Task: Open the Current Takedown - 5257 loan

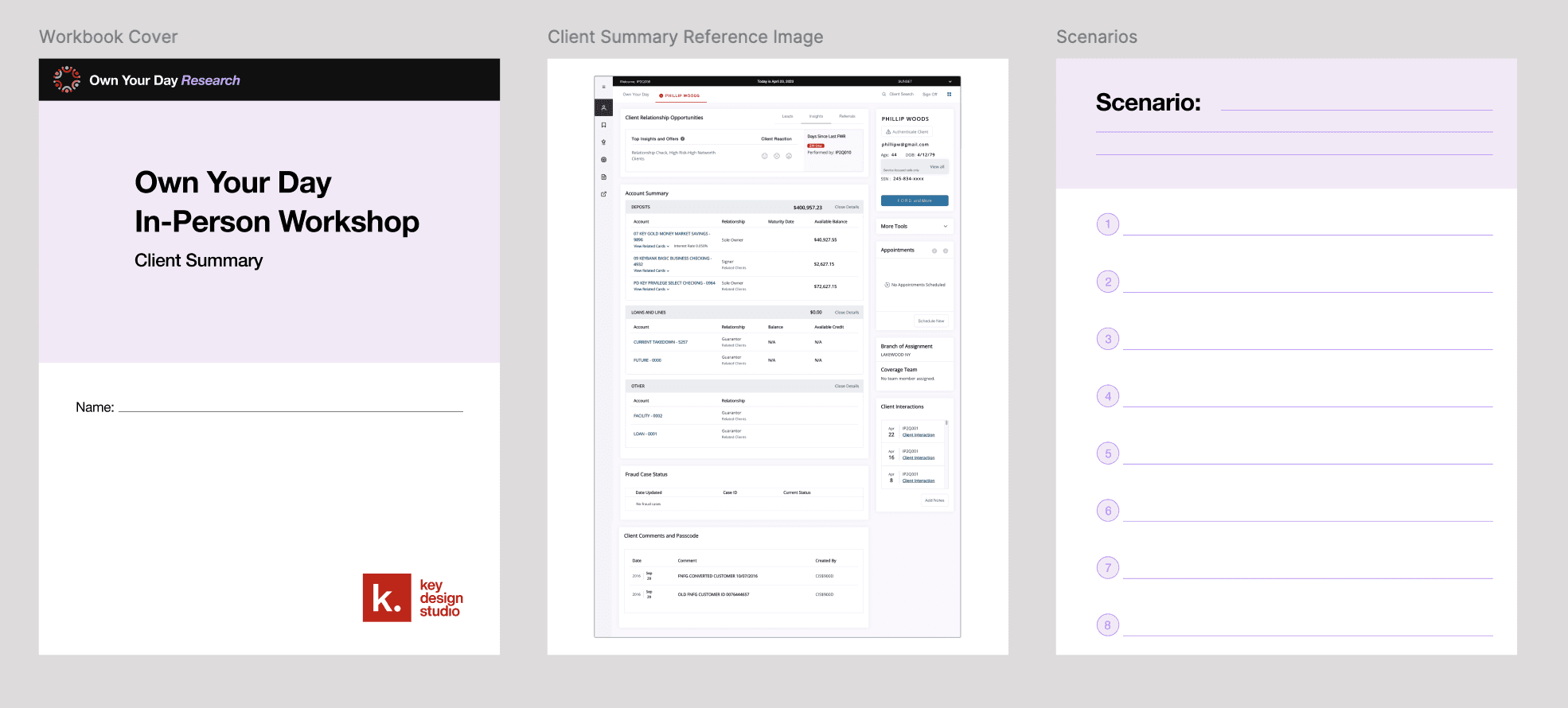Action: [x=661, y=342]
